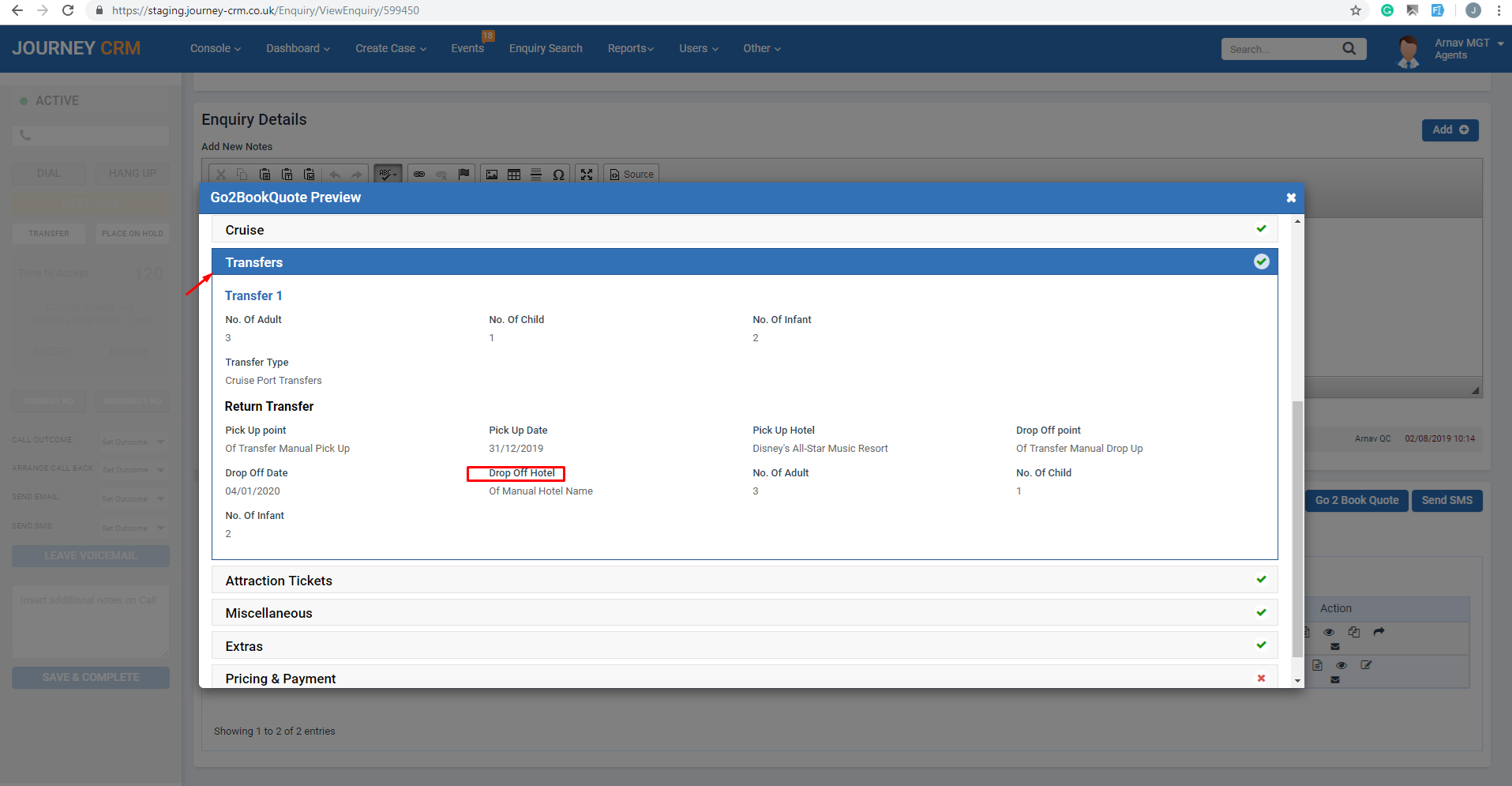Click the Maximize editor icon
Viewport: 1512px width, 786px height.
587,175
